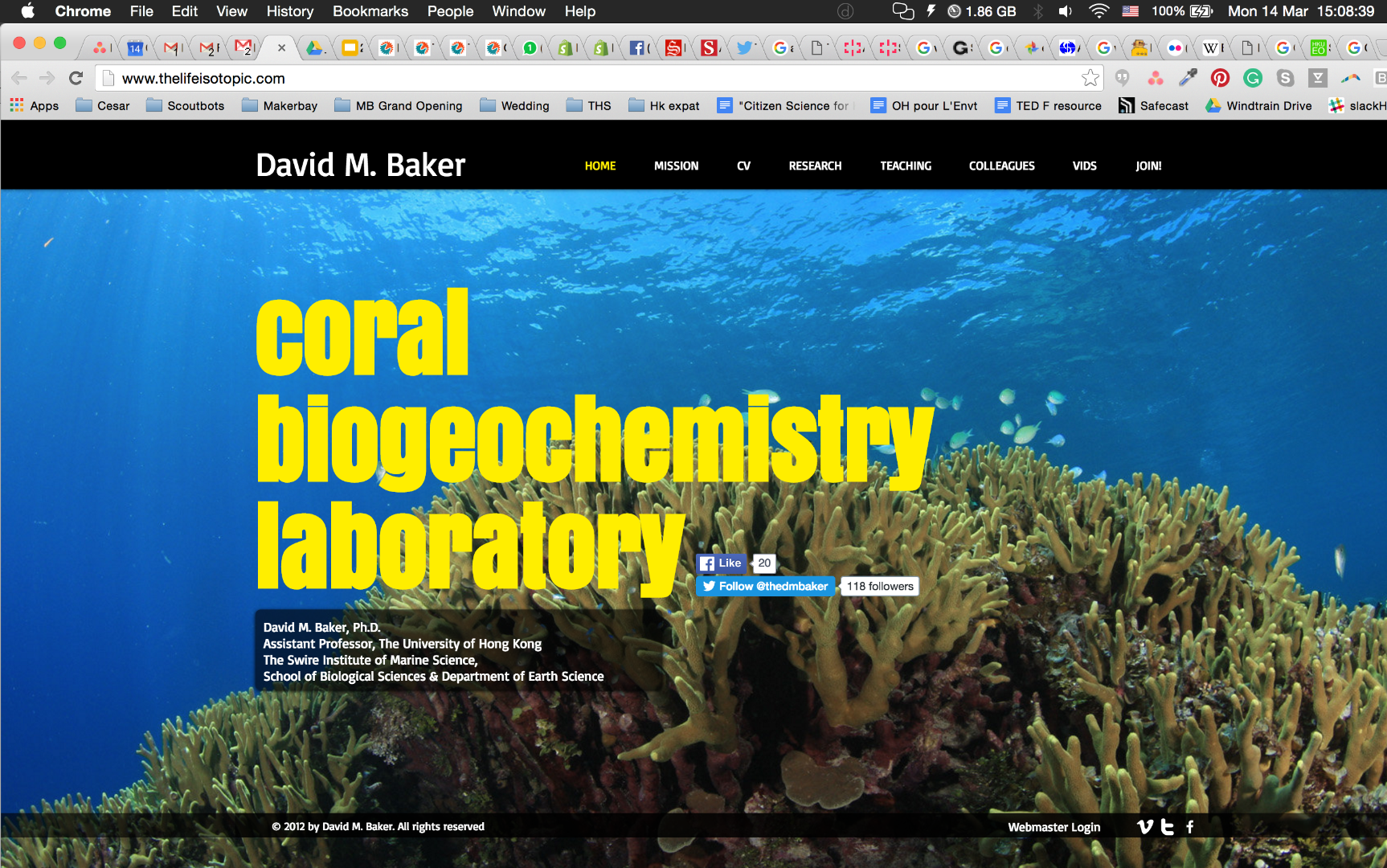
Task: Bookmark this page with the star icon
Action: pos(1090,78)
